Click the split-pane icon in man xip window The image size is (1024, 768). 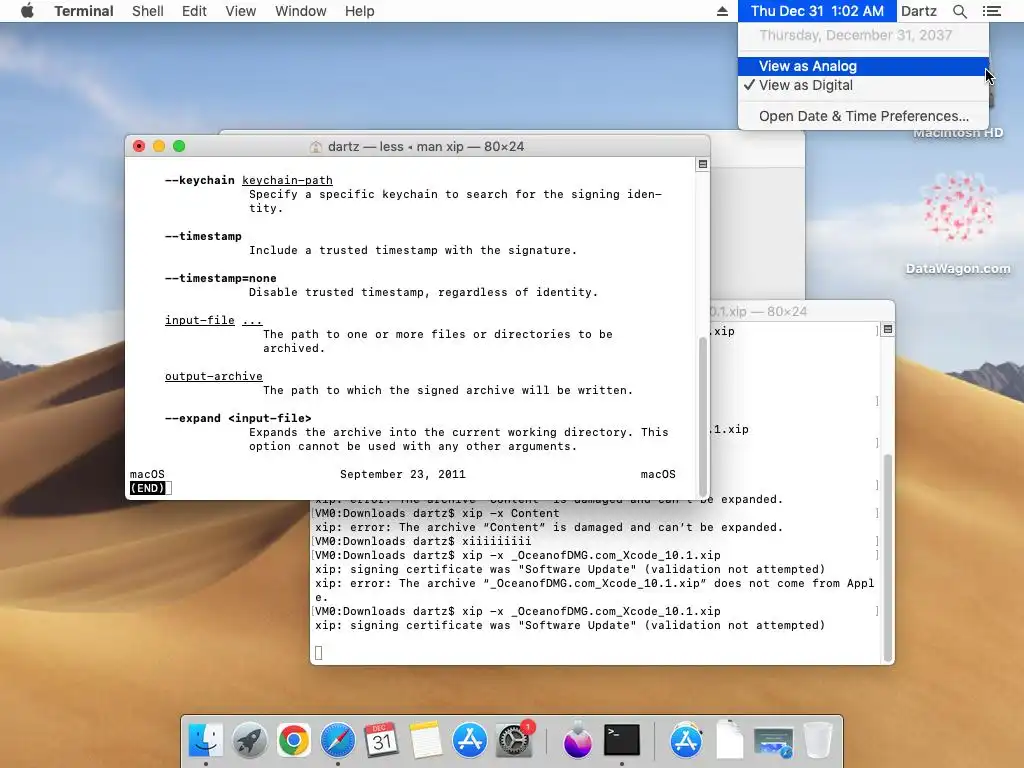(x=703, y=165)
